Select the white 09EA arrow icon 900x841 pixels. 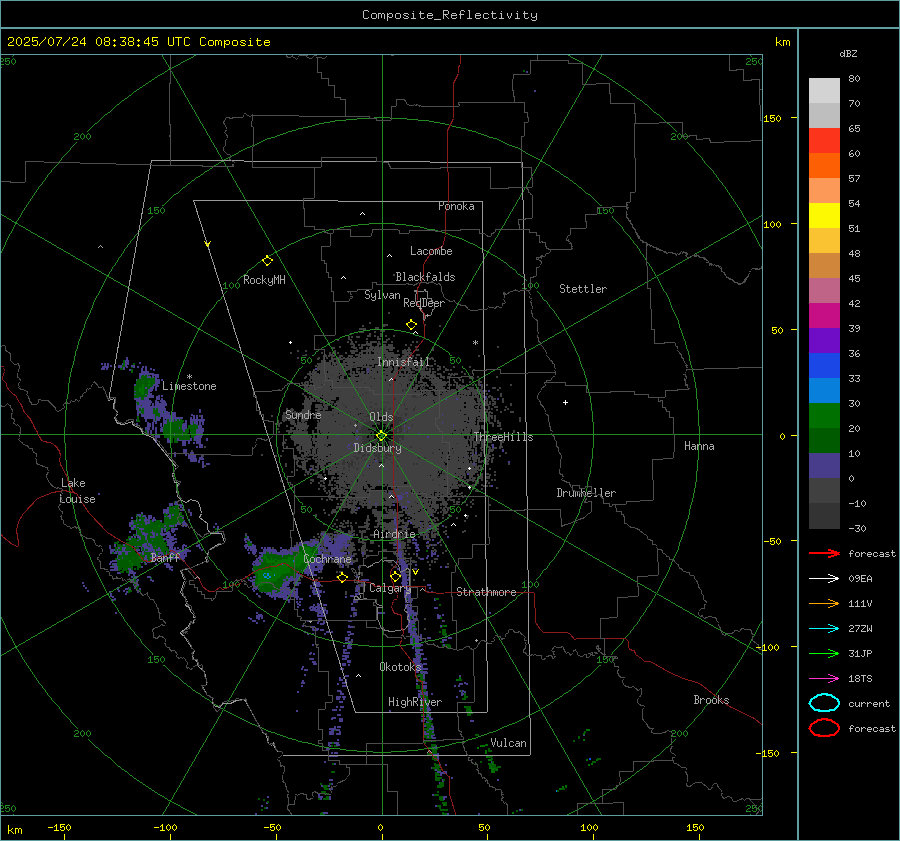tap(824, 578)
